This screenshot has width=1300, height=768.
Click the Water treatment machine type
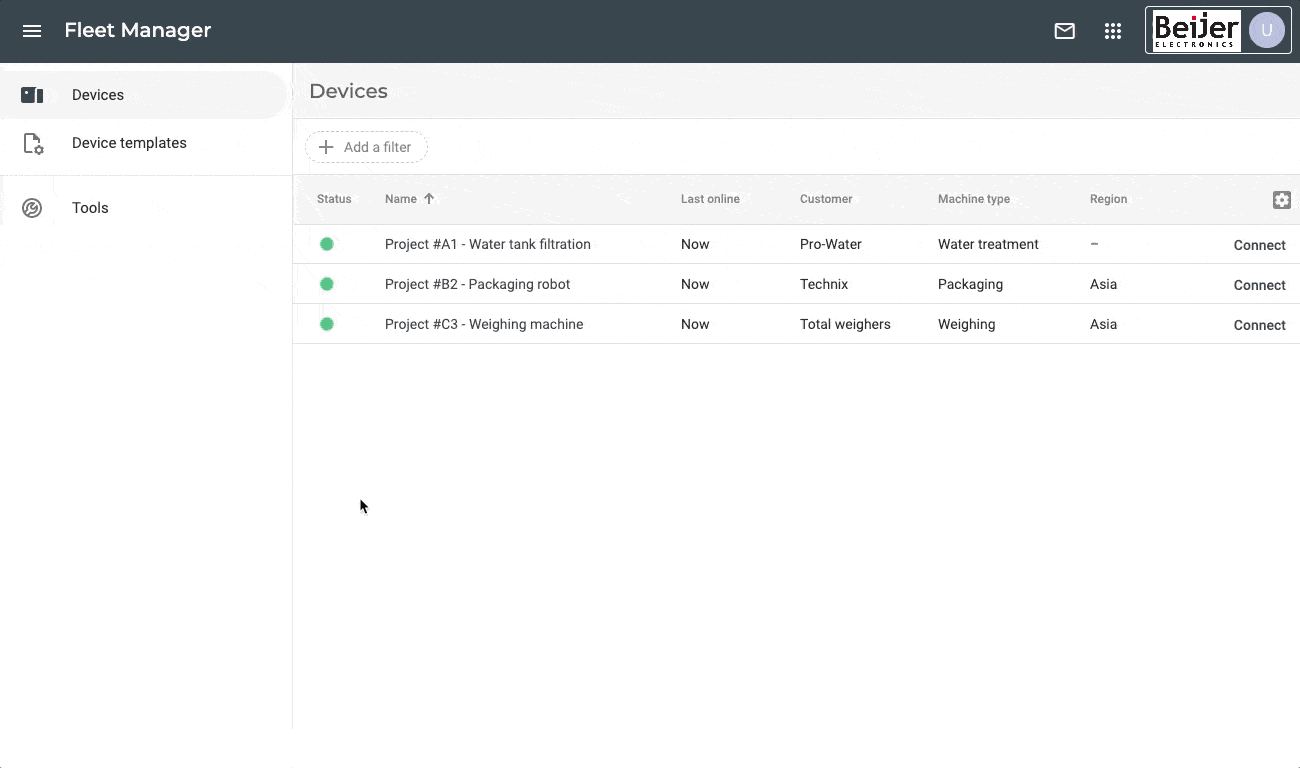988,244
